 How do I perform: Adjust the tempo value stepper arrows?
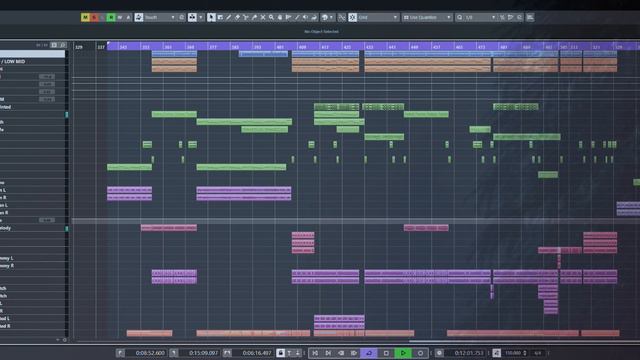(525, 353)
